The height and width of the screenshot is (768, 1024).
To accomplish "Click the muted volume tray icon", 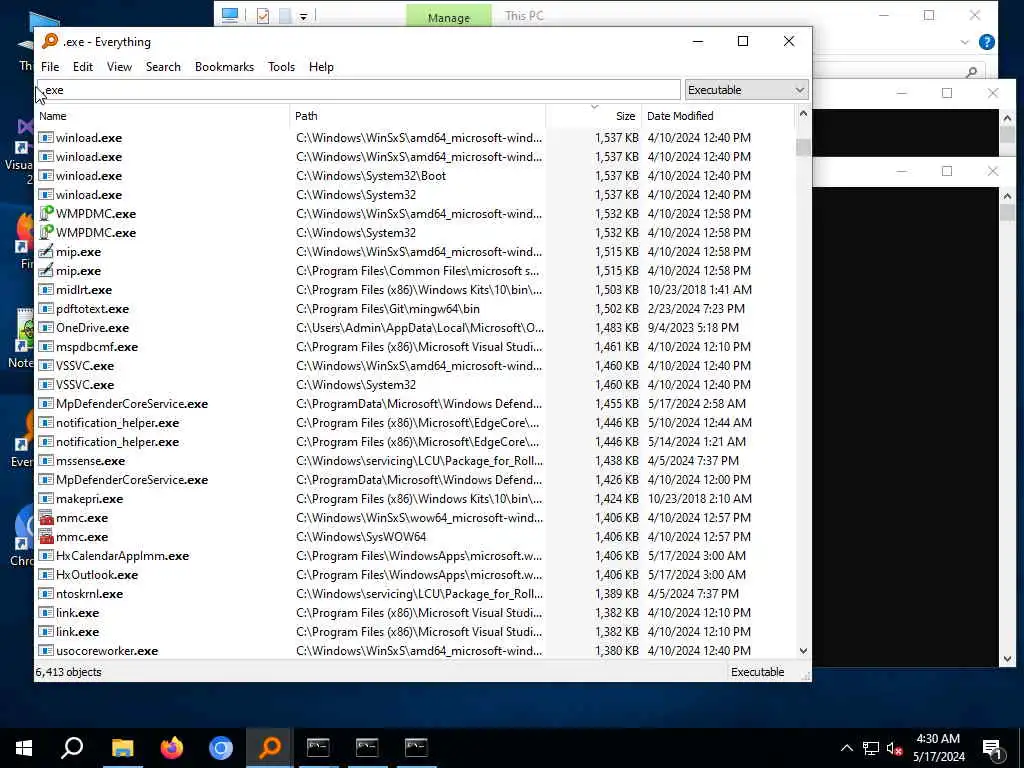I will [895, 748].
